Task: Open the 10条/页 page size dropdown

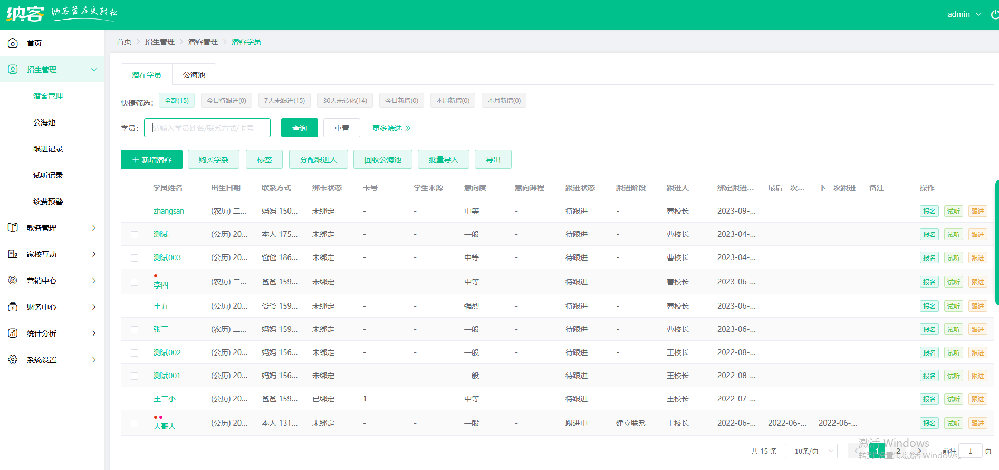Action: click(x=814, y=451)
